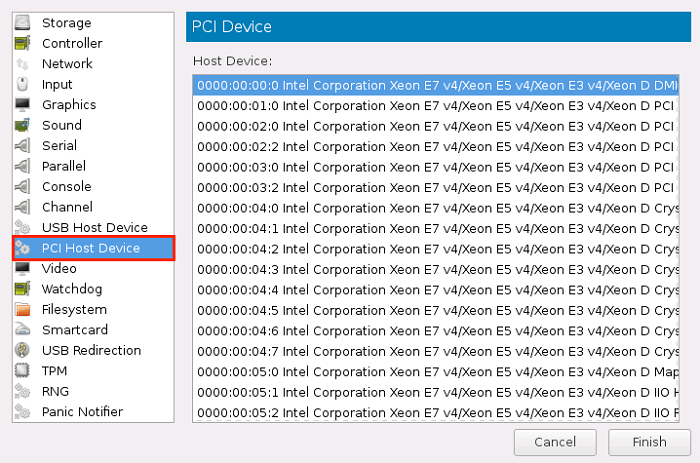
Task: Select host device 0000:00:04:7
Action: [436, 352]
